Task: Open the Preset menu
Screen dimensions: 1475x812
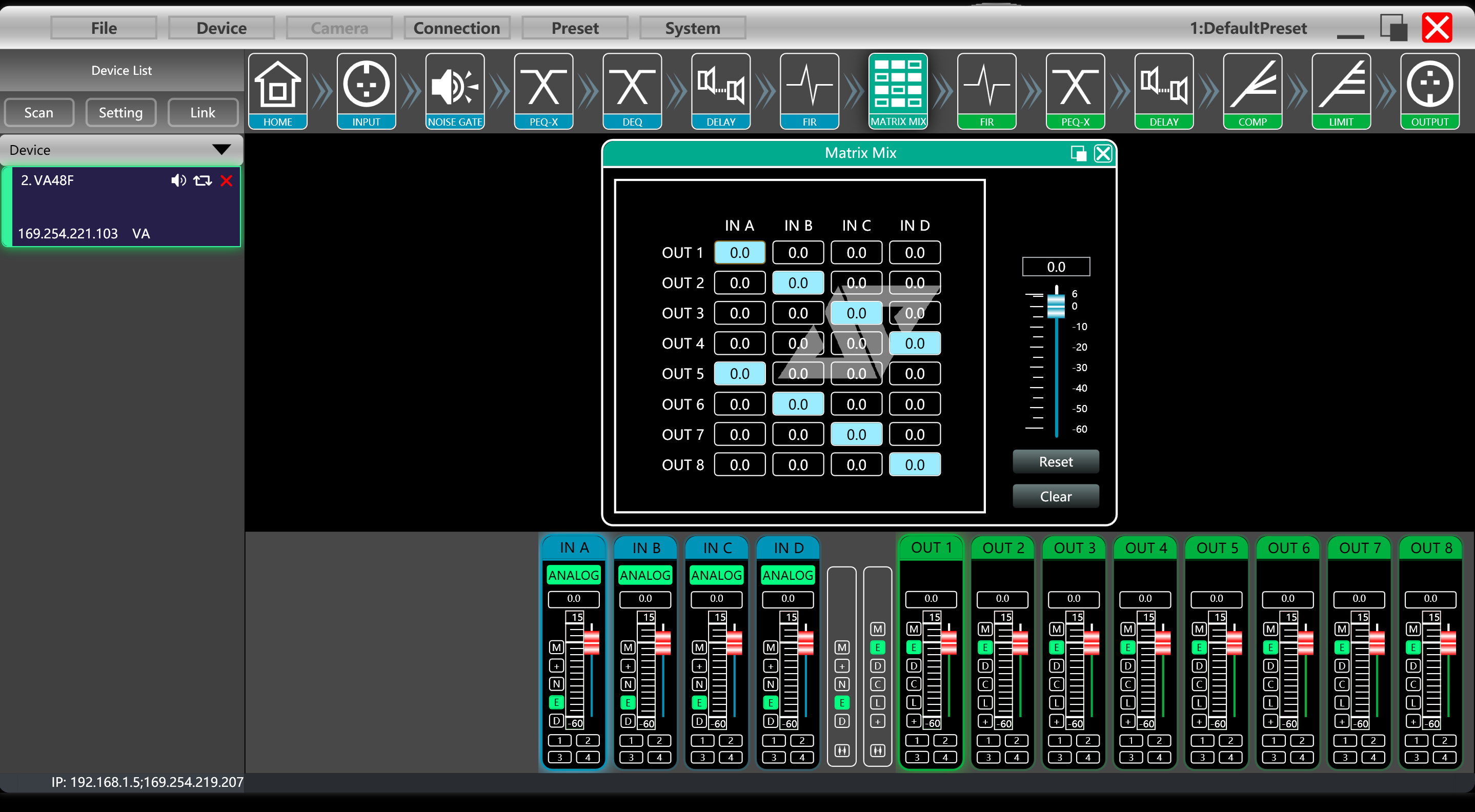Action: [575, 28]
